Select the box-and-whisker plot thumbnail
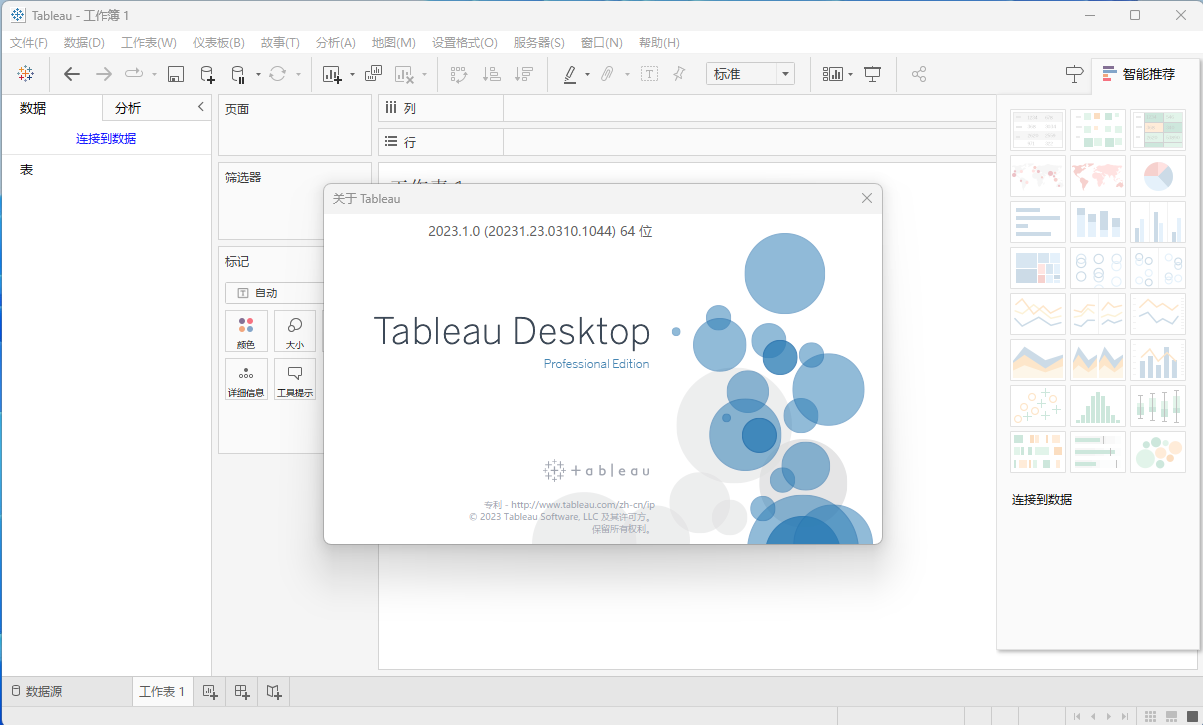This screenshot has width=1203, height=725. click(1158, 406)
